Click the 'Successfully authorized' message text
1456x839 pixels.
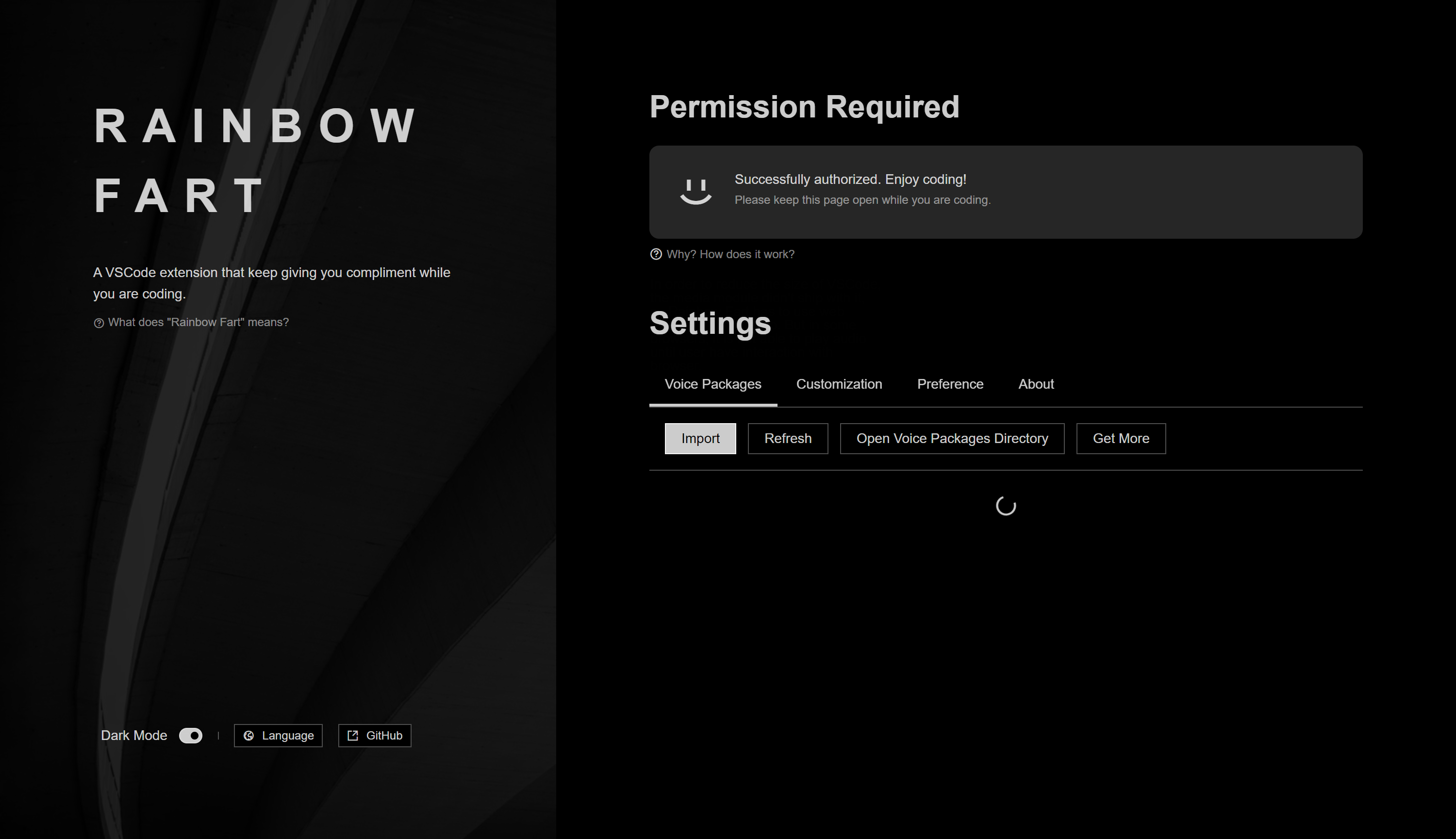[x=850, y=179]
